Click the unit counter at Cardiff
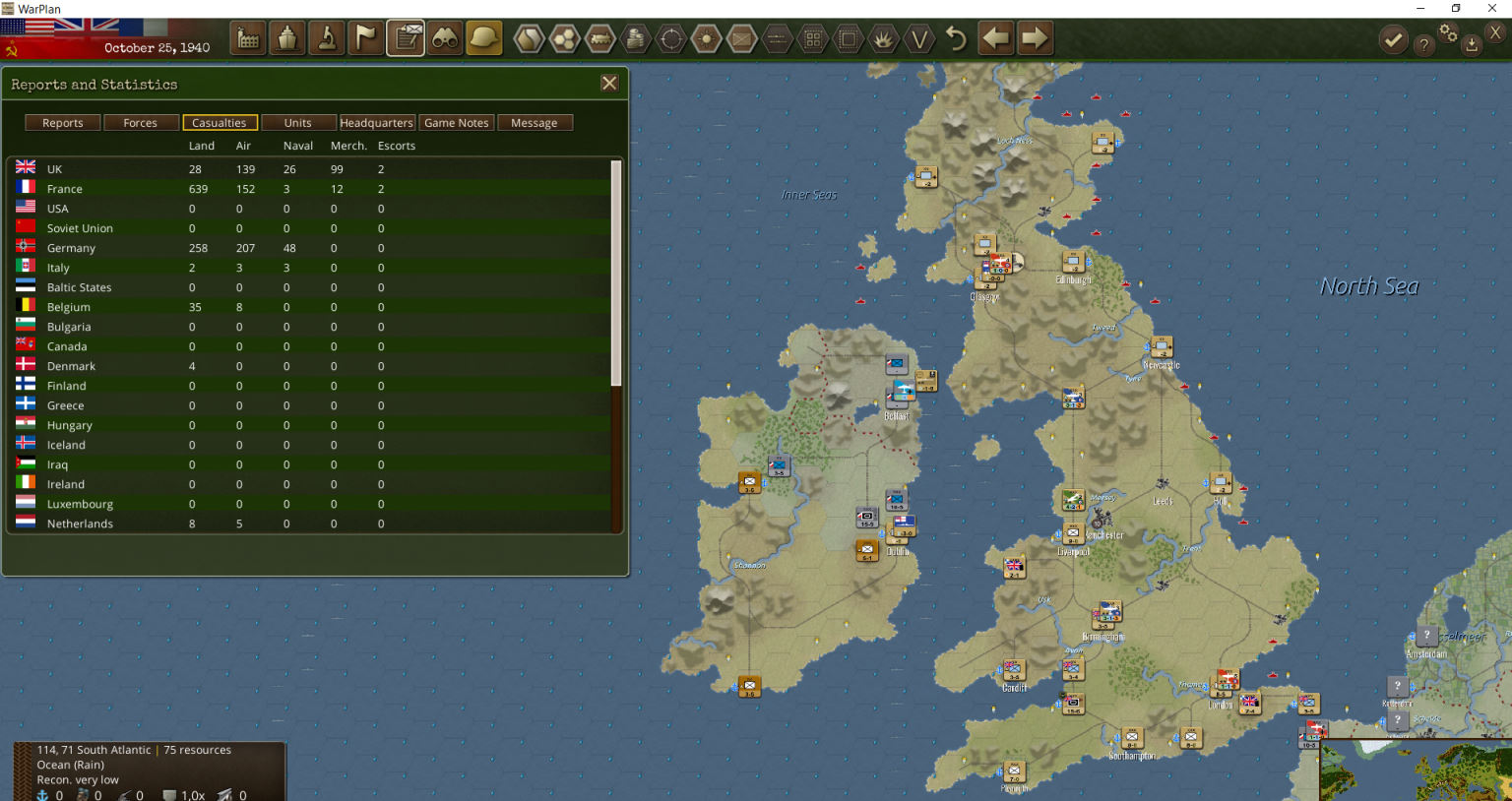 [x=1014, y=670]
